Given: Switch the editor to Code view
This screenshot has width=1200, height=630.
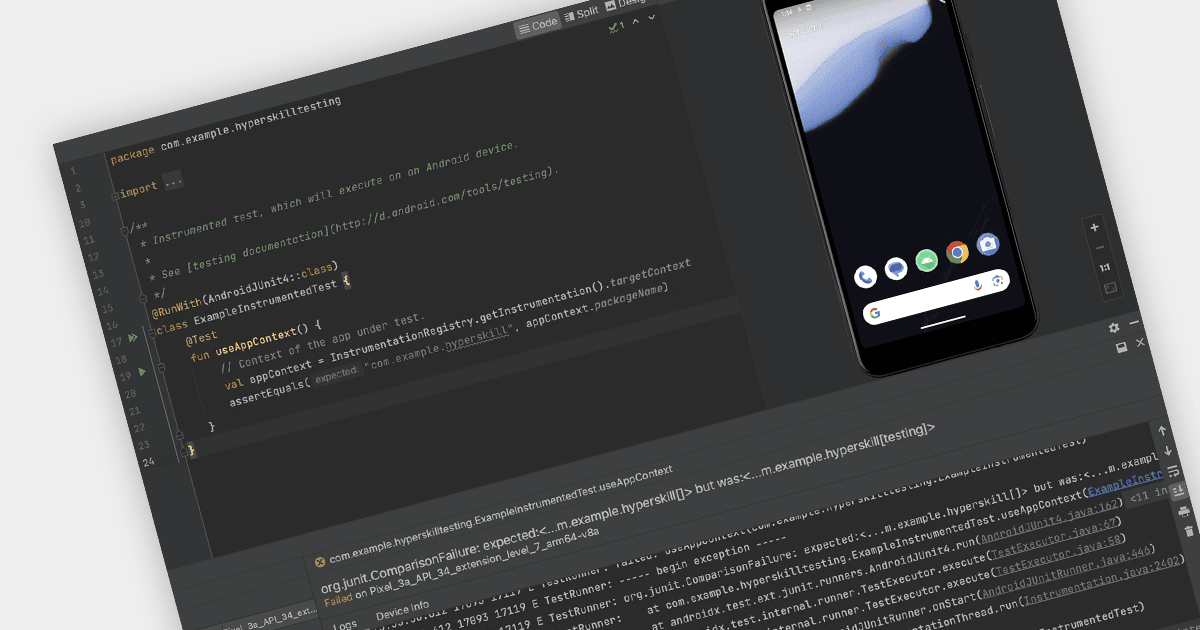Looking at the screenshot, I should point(537,24).
